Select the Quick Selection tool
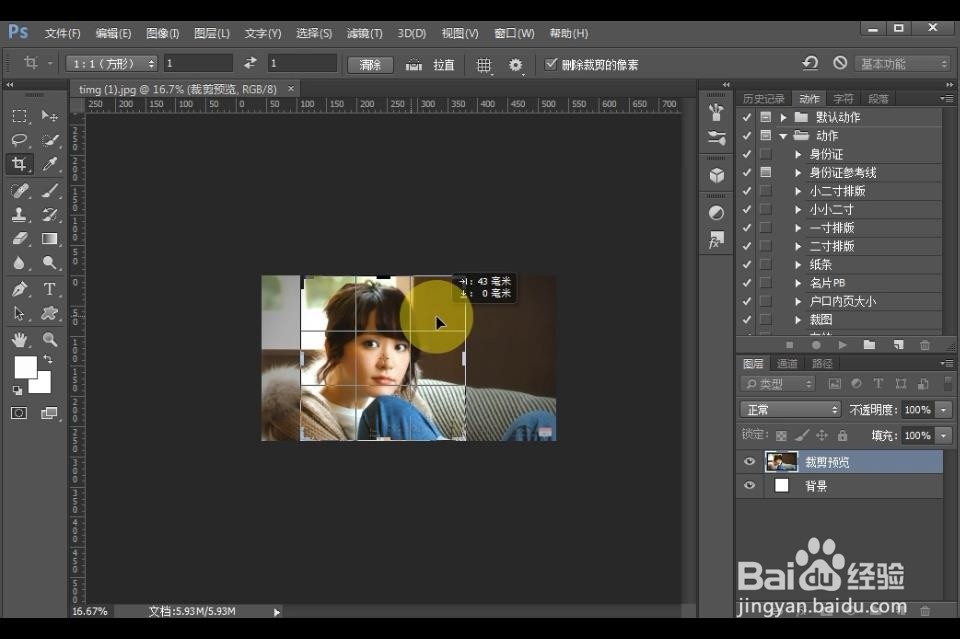The height and width of the screenshot is (639, 960). [x=50, y=140]
